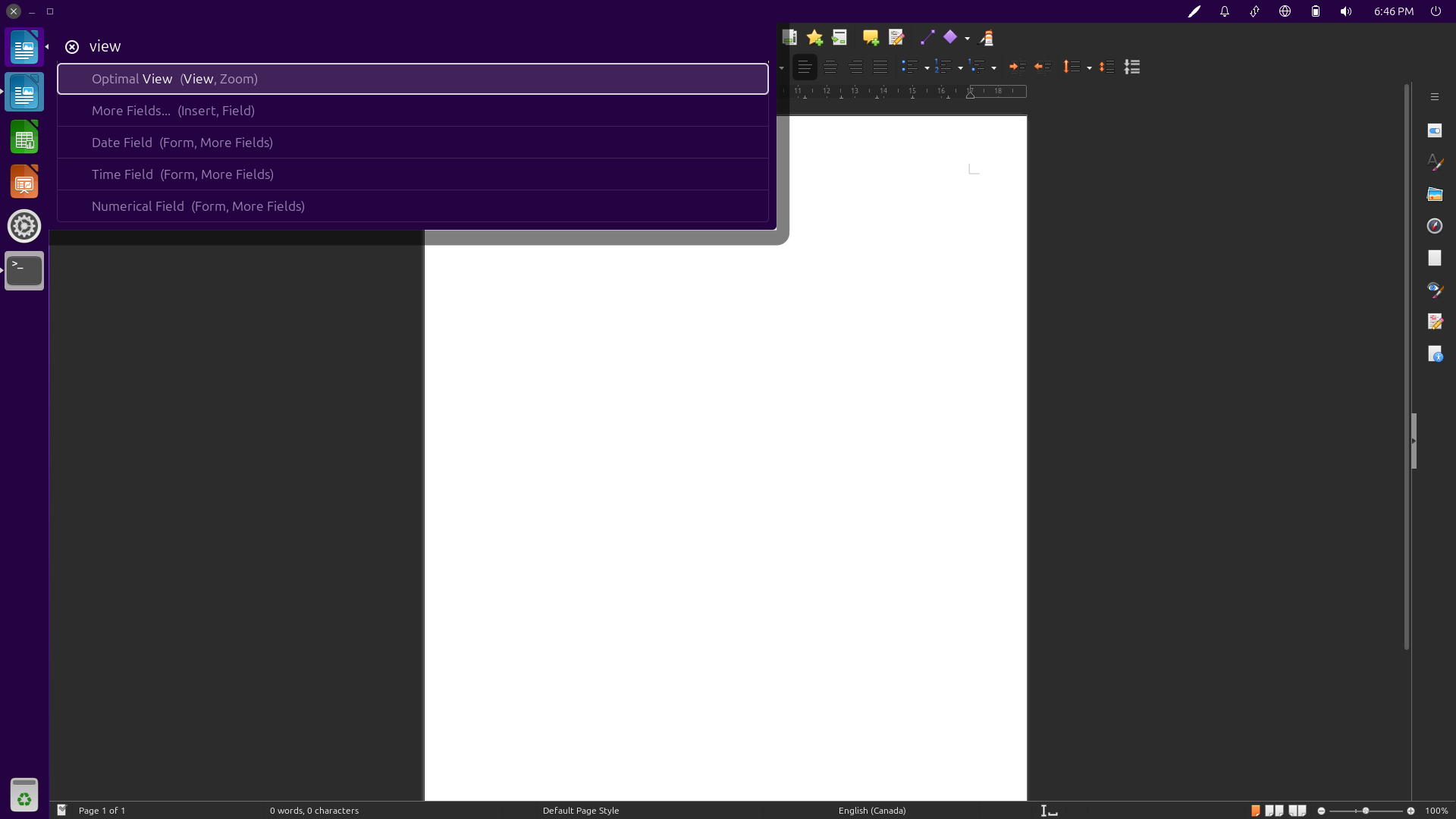Choose More Fields... (Insert, Field) result
1456x819 pixels.
413,111
